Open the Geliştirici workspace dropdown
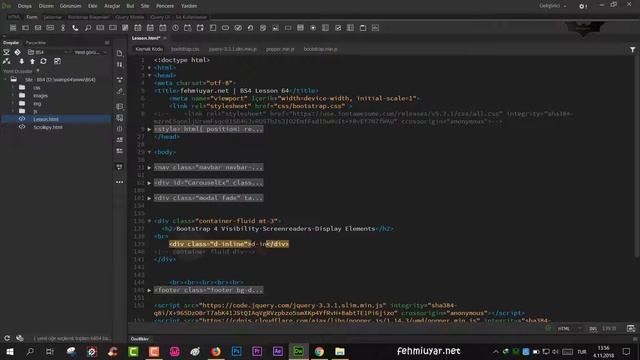640x360 pixels. [x=553, y=6]
